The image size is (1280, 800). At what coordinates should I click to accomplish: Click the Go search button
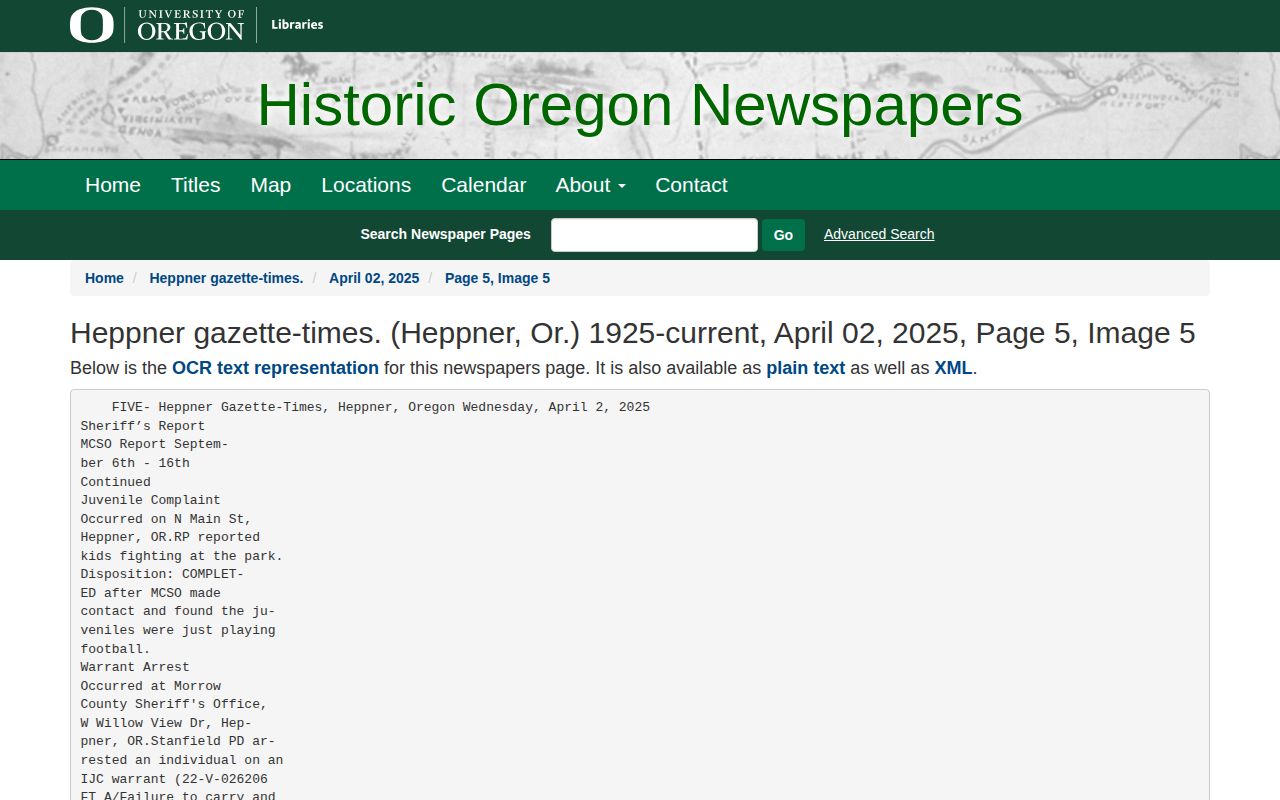point(783,235)
